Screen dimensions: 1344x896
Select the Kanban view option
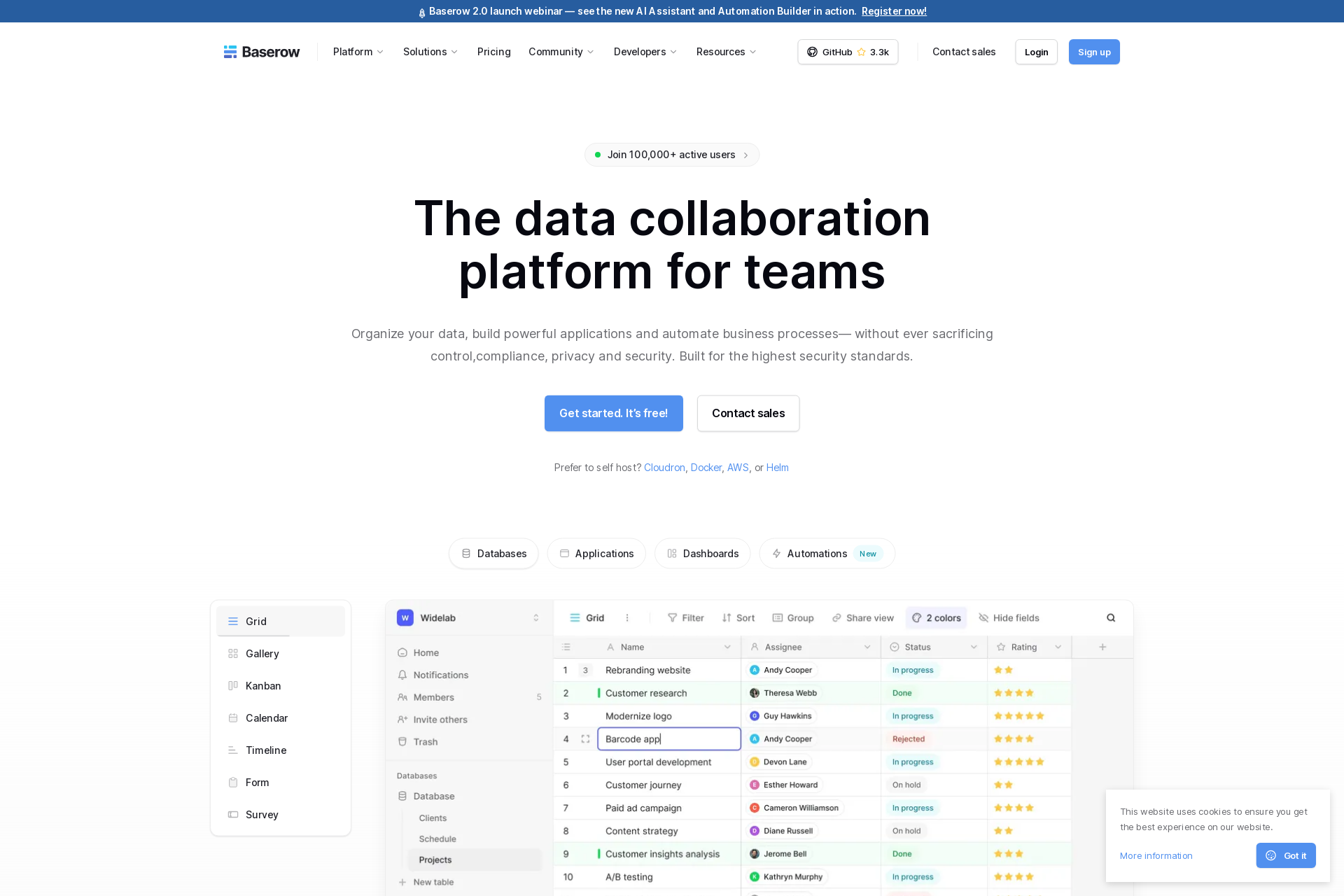click(x=263, y=686)
